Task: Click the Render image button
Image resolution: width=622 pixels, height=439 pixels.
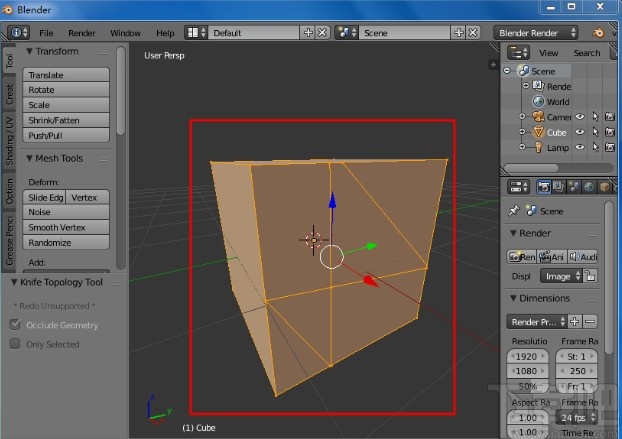Action: pyautogui.click(x=522, y=257)
